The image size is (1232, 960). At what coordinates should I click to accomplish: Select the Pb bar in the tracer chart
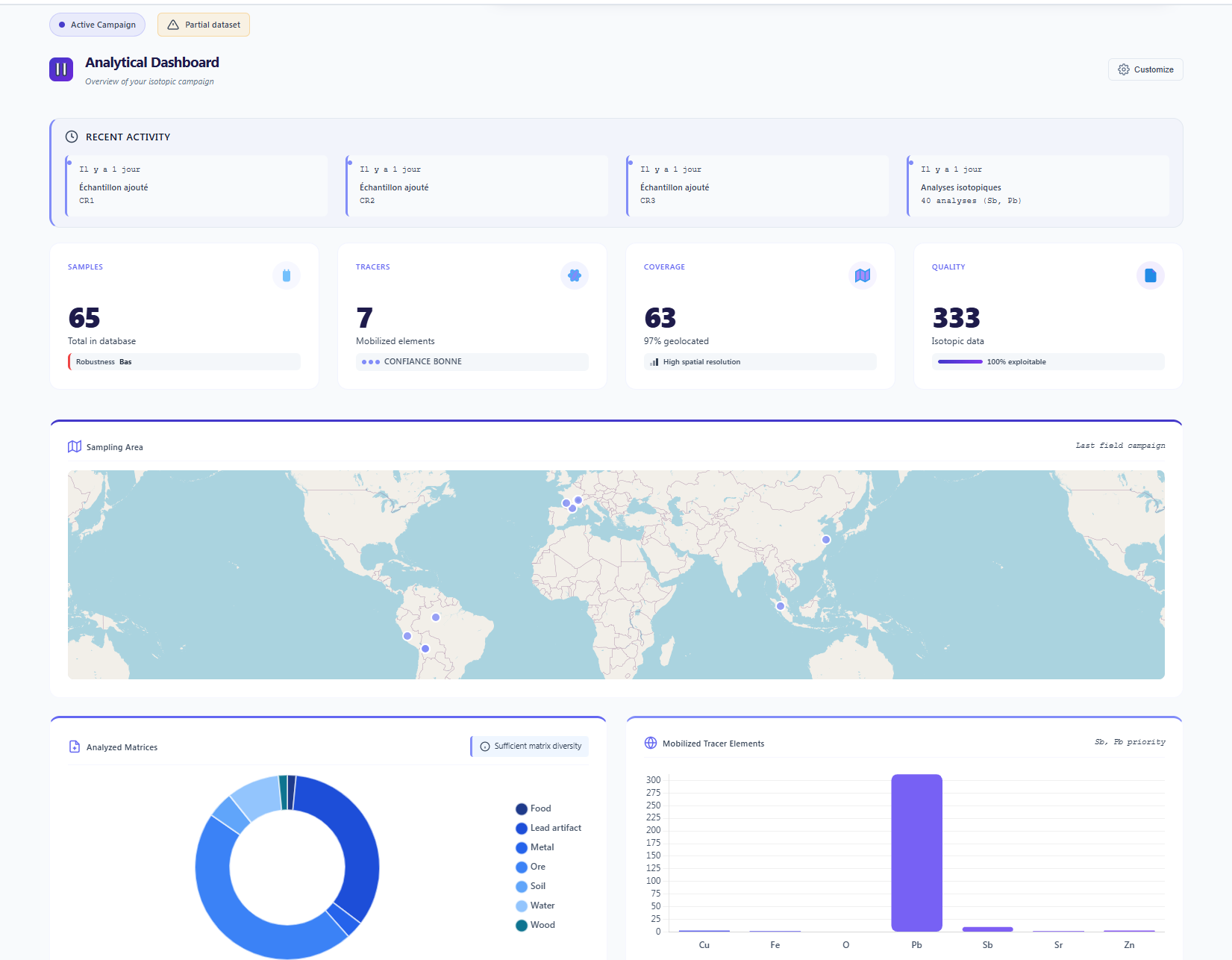tap(916, 851)
